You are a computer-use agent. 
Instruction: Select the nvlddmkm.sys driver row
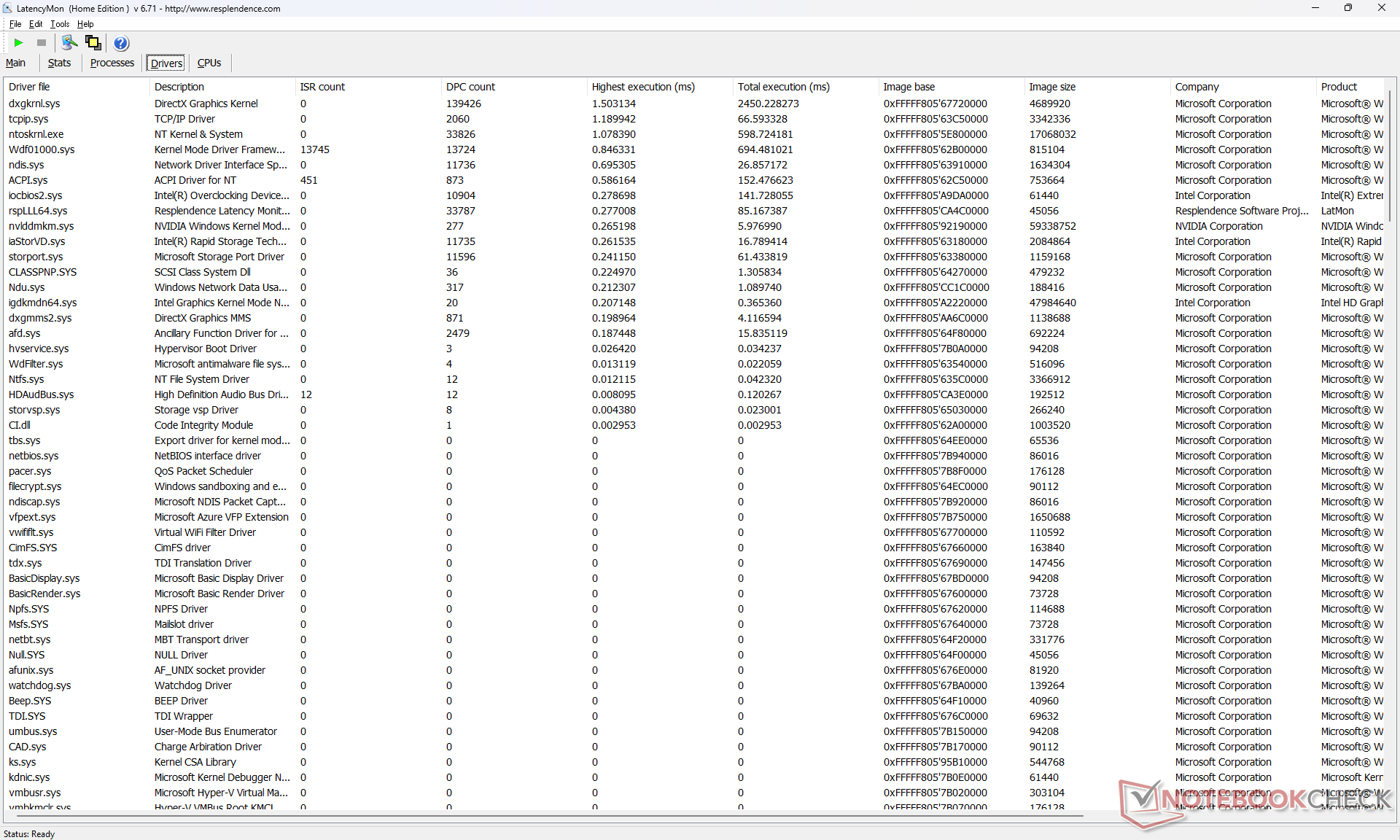pyautogui.click(x=41, y=226)
